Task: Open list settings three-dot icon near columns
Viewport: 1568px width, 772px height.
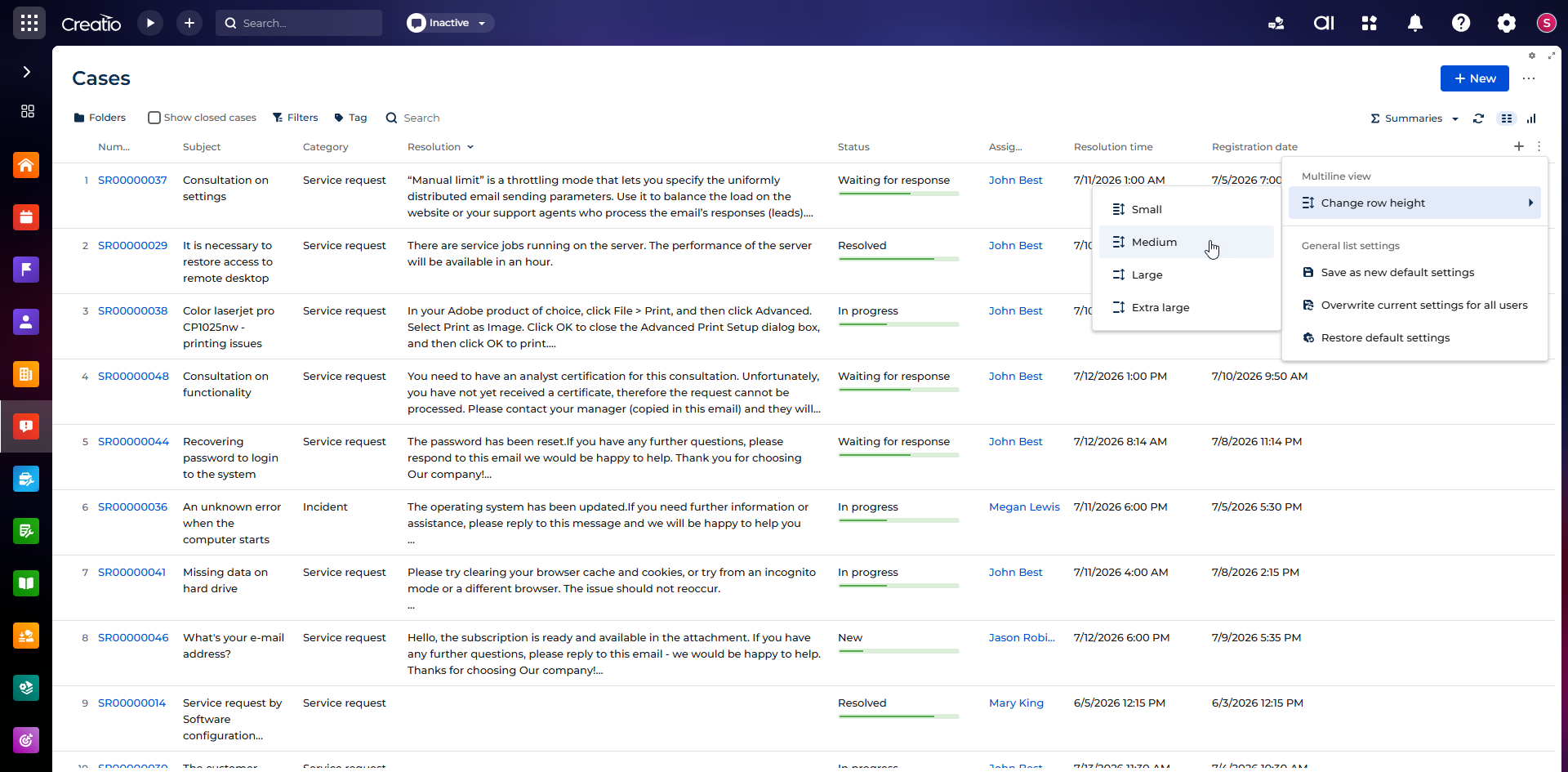Action: (x=1539, y=146)
